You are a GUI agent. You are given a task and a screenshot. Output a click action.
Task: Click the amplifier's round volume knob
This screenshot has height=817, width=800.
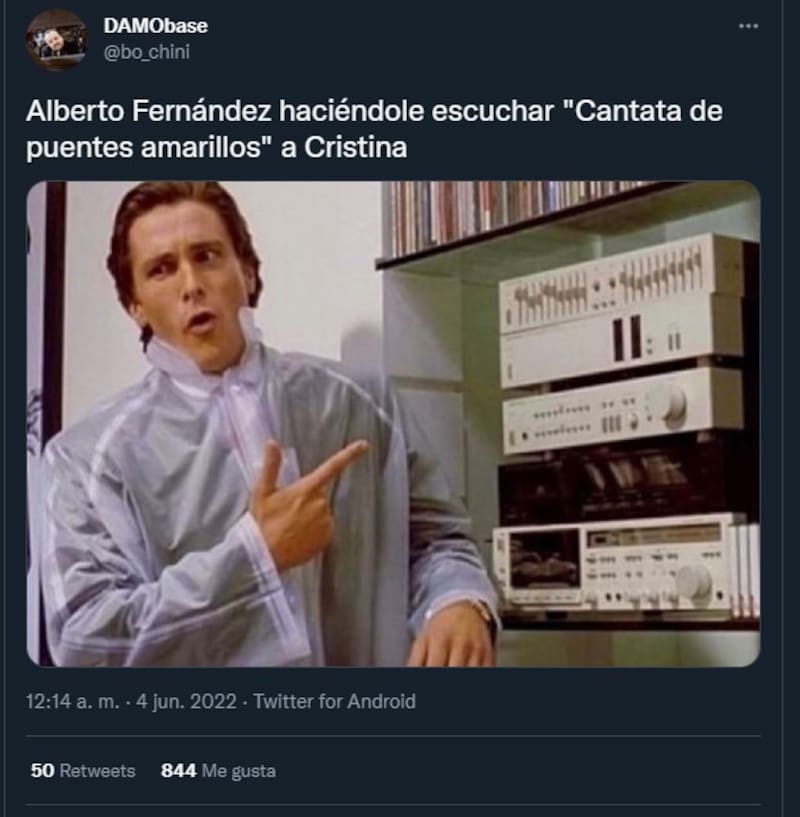click(674, 406)
